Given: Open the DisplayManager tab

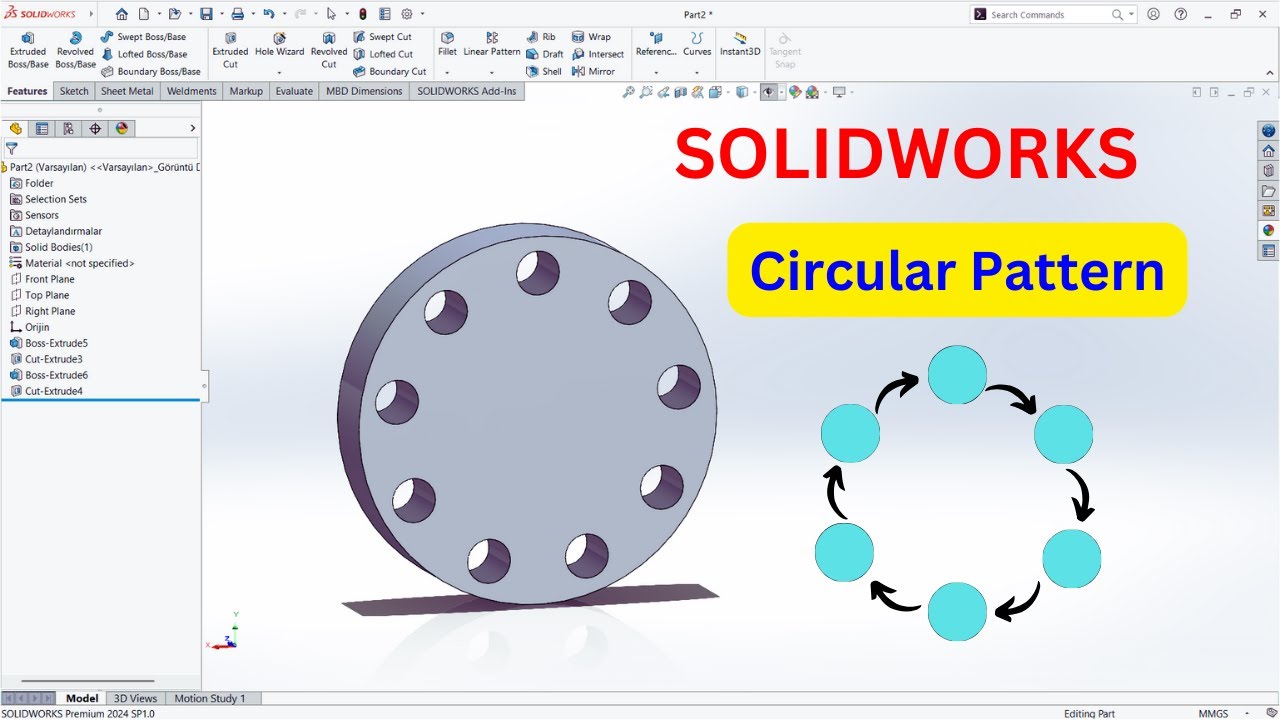Looking at the screenshot, I should (x=122, y=128).
